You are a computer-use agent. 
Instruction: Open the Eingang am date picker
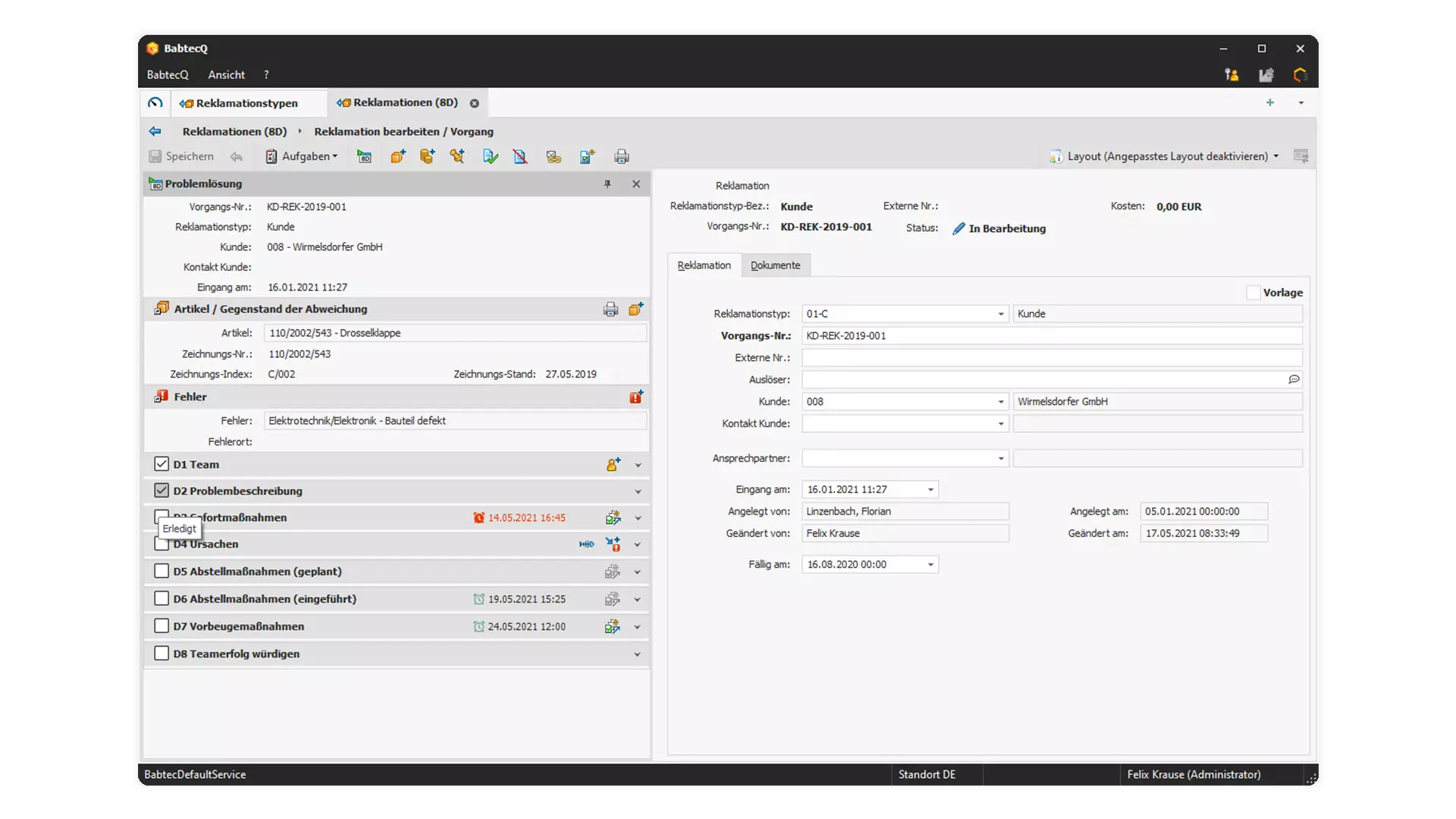(x=930, y=490)
